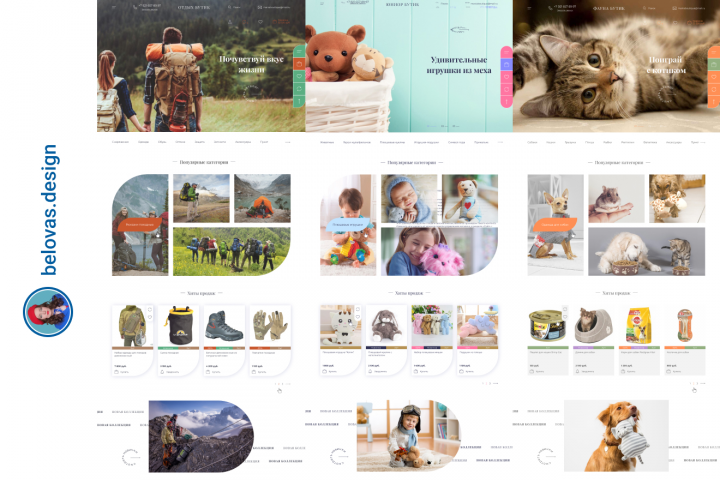Click phone icon in outdoor boutique header

pos(135,7)
